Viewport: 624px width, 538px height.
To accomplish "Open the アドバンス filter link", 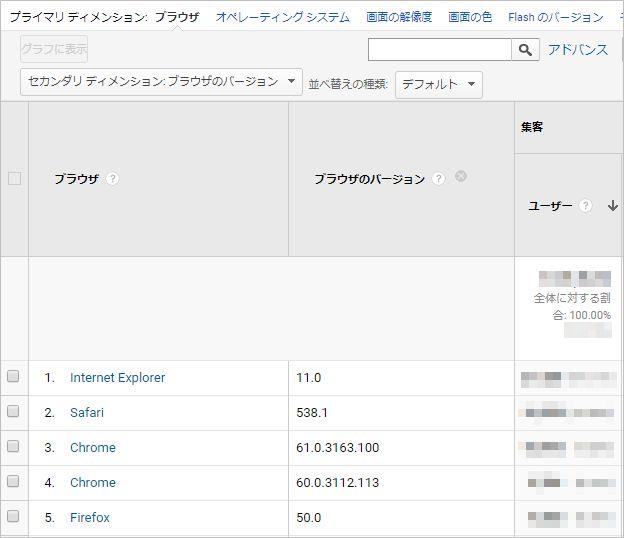I will pyautogui.click(x=578, y=50).
